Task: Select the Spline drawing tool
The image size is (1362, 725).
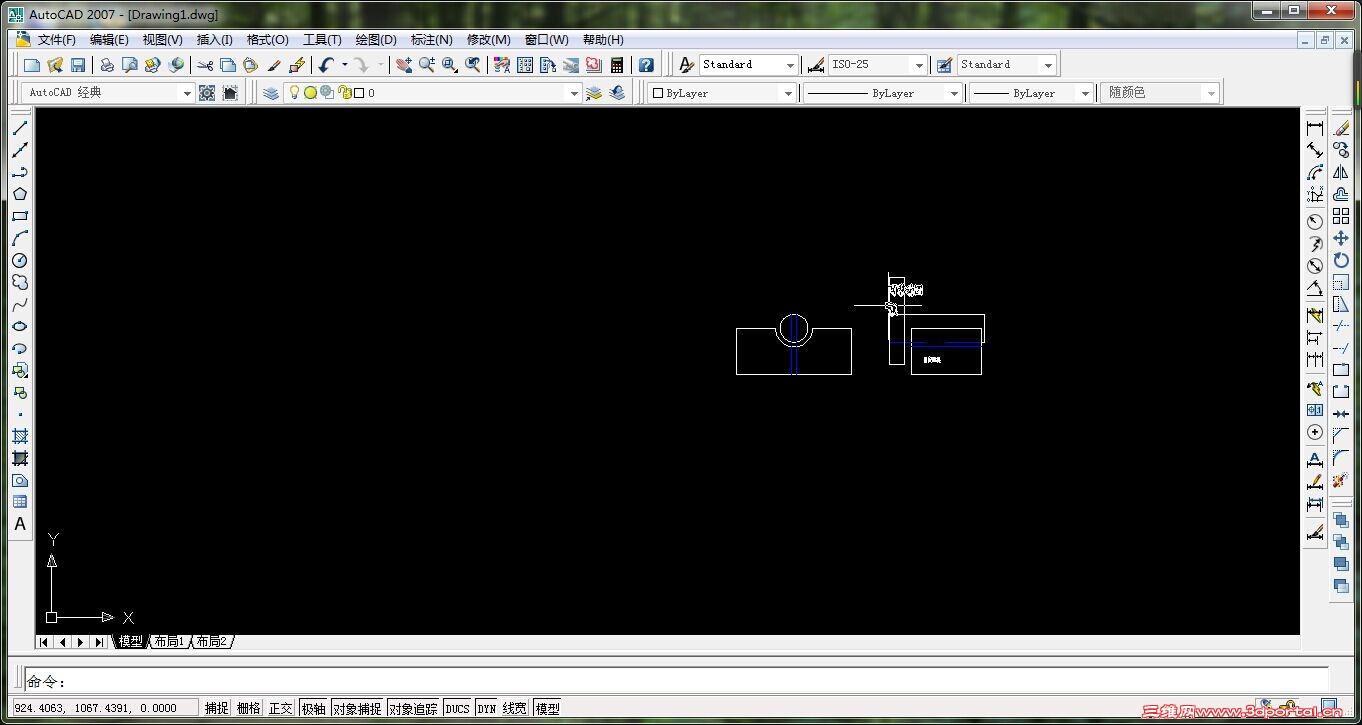Action: click(20, 304)
